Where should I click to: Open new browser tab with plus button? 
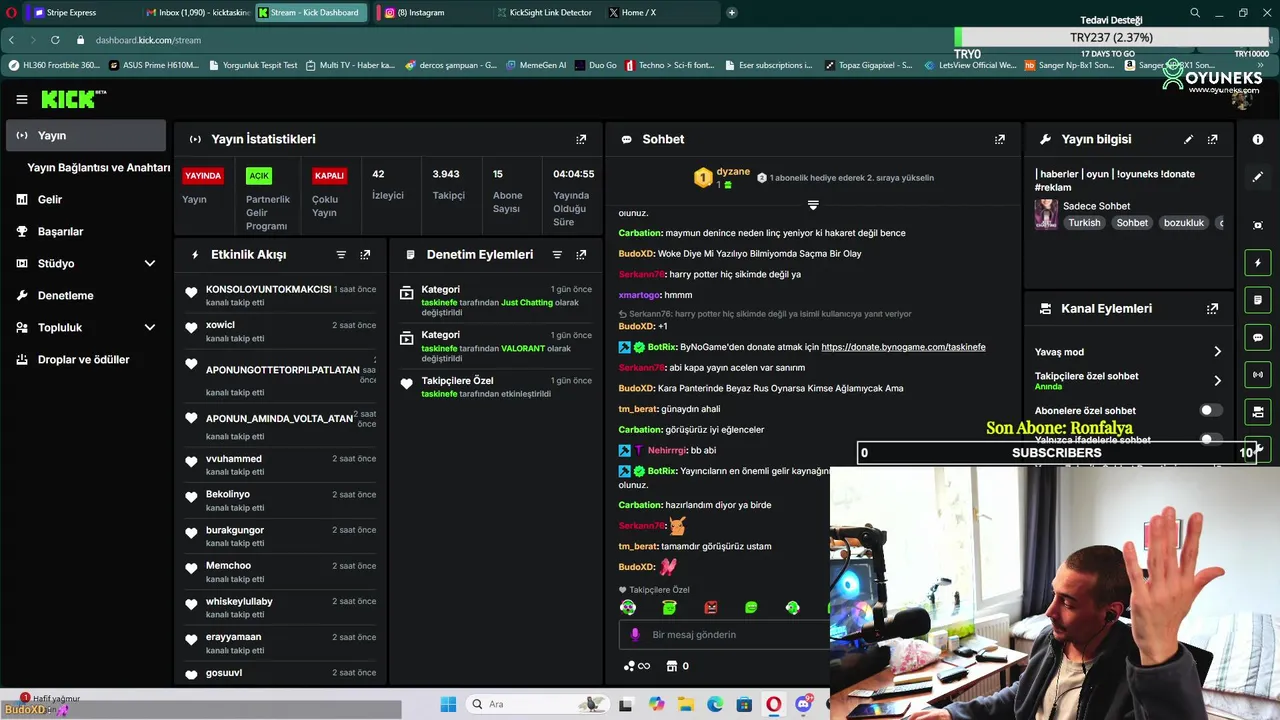pyautogui.click(x=732, y=13)
